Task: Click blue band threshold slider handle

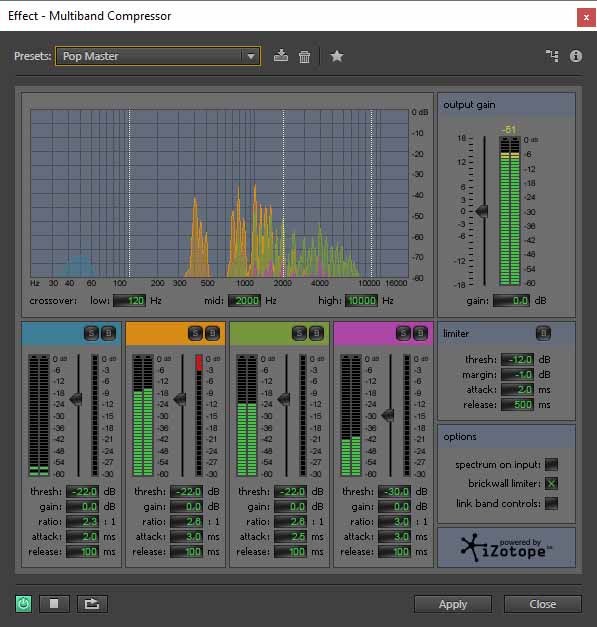Action: [76, 399]
